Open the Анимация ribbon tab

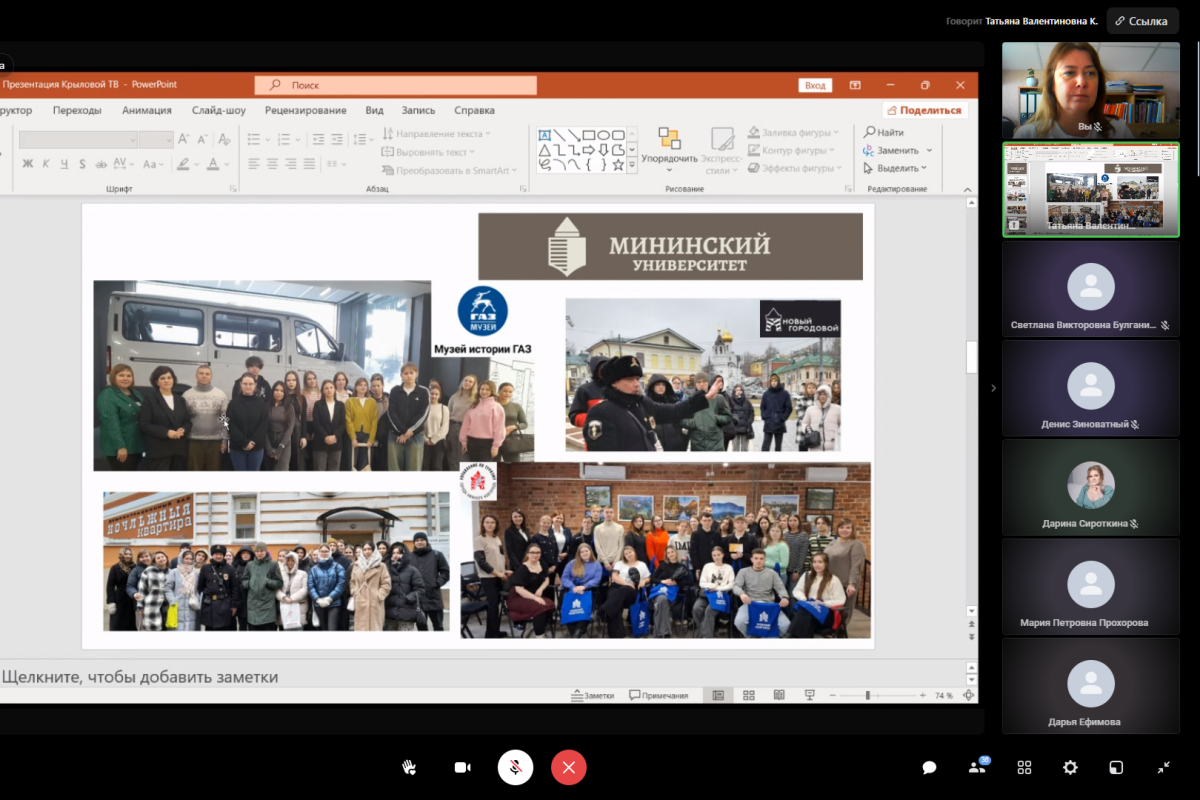point(147,110)
